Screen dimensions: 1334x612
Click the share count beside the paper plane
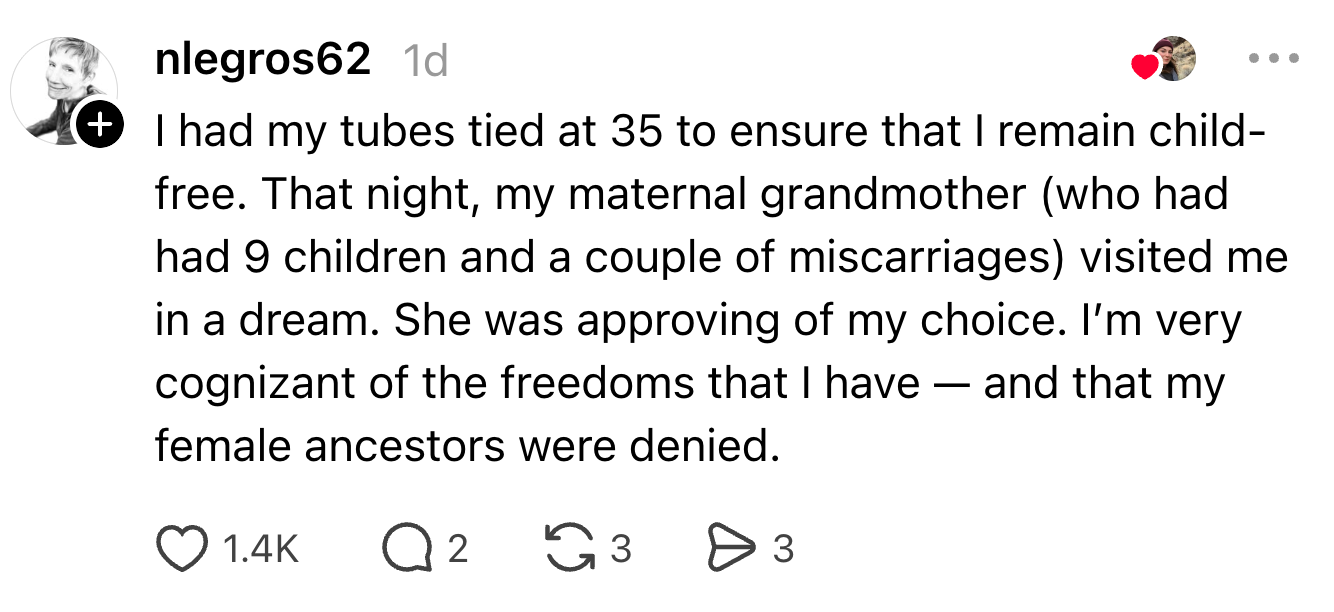click(x=784, y=549)
